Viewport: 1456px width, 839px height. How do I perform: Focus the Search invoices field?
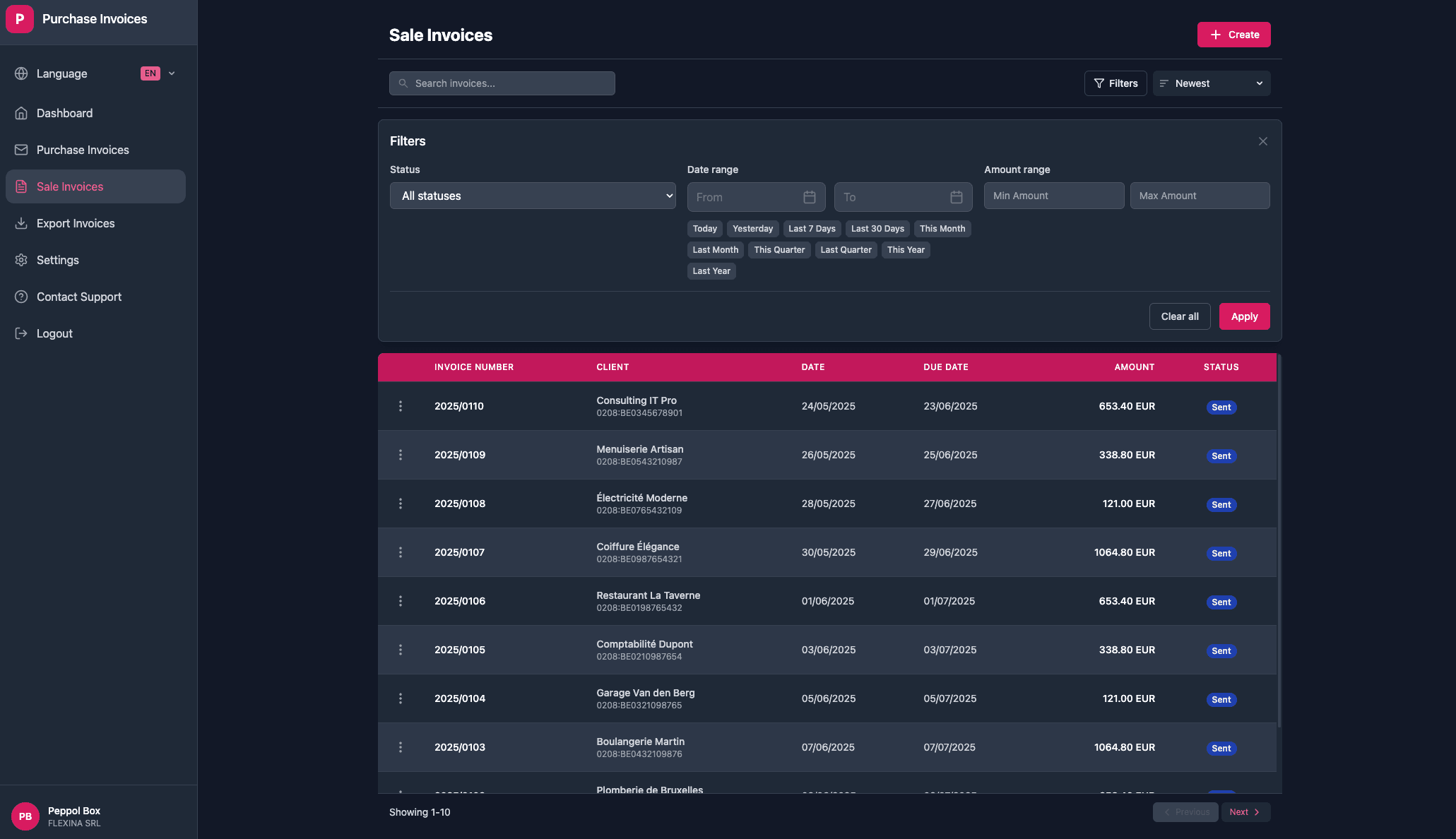(502, 83)
